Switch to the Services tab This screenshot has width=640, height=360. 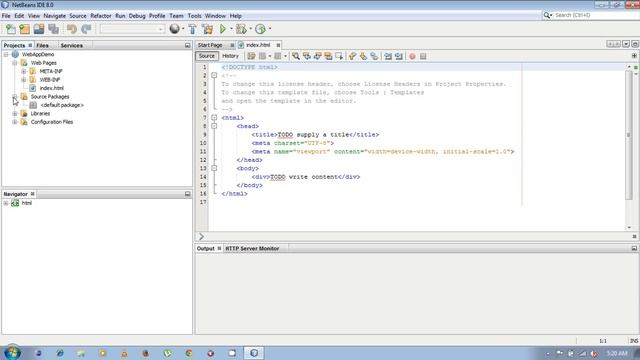[72, 45]
